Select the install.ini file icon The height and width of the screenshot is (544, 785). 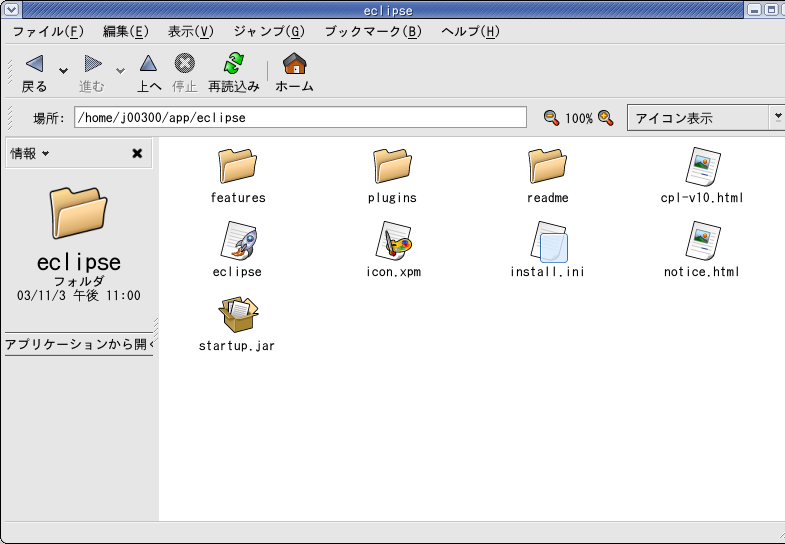[549, 242]
